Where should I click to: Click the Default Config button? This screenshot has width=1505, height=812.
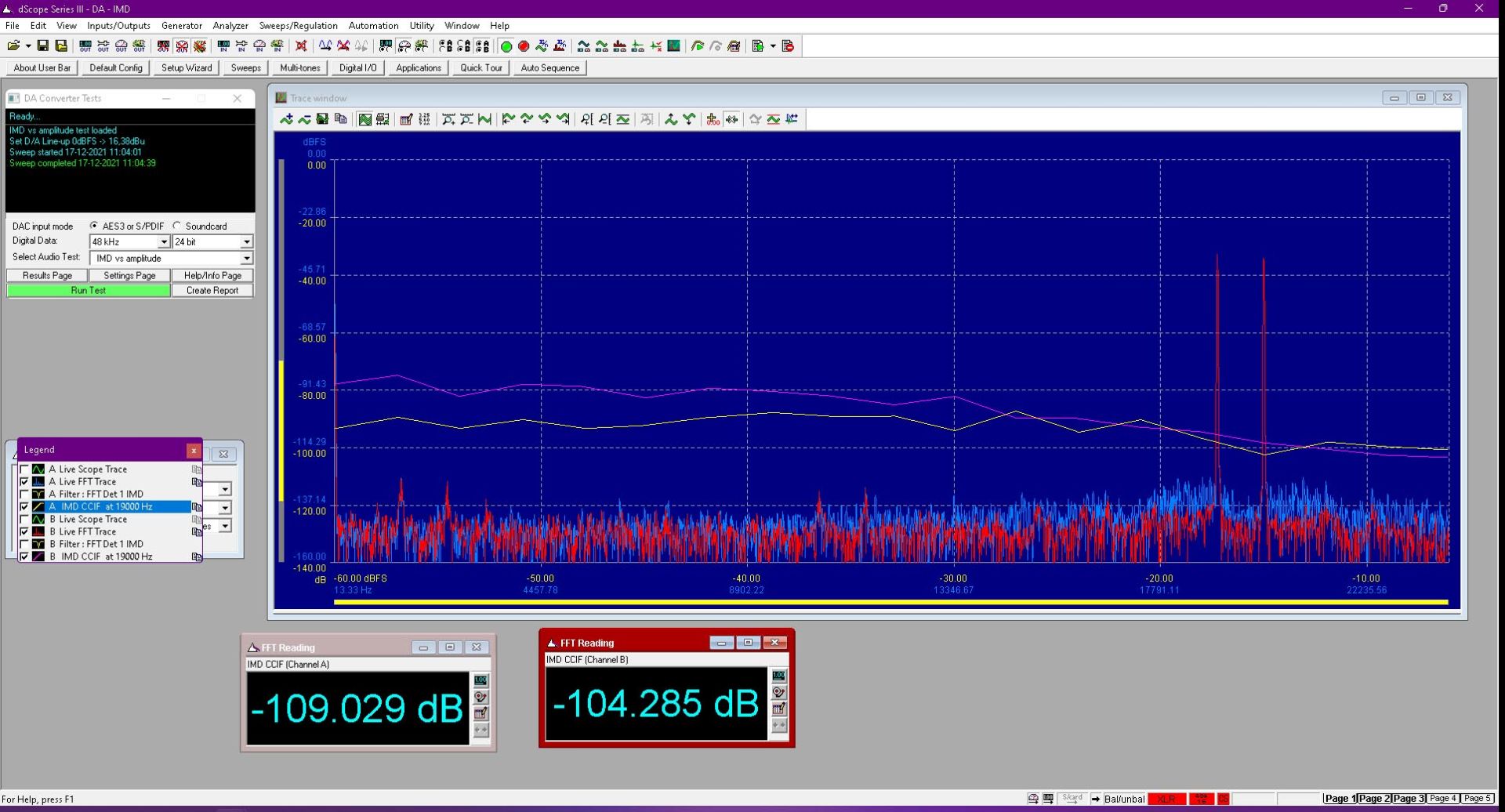tap(116, 68)
